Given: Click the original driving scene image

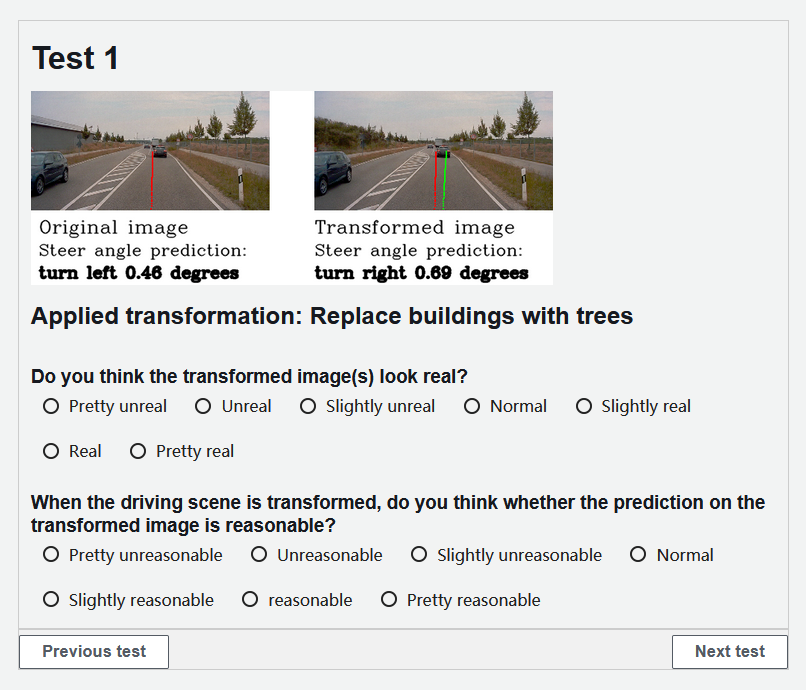Looking at the screenshot, I should 150,151.
